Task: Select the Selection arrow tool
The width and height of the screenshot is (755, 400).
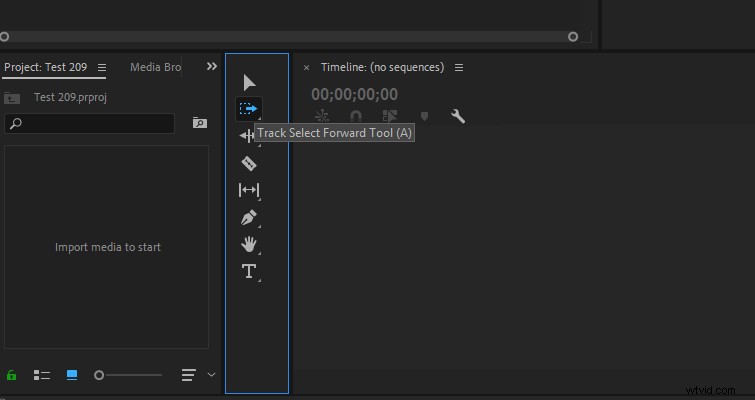Action: (249, 83)
